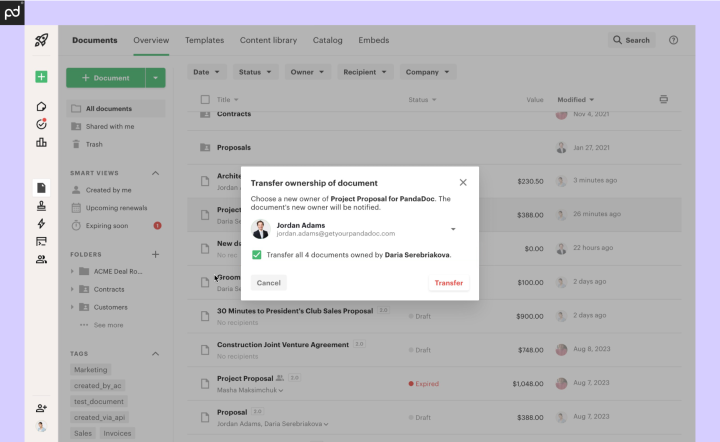Open the Jordan Adams owner dropdown

pyautogui.click(x=453, y=229)
